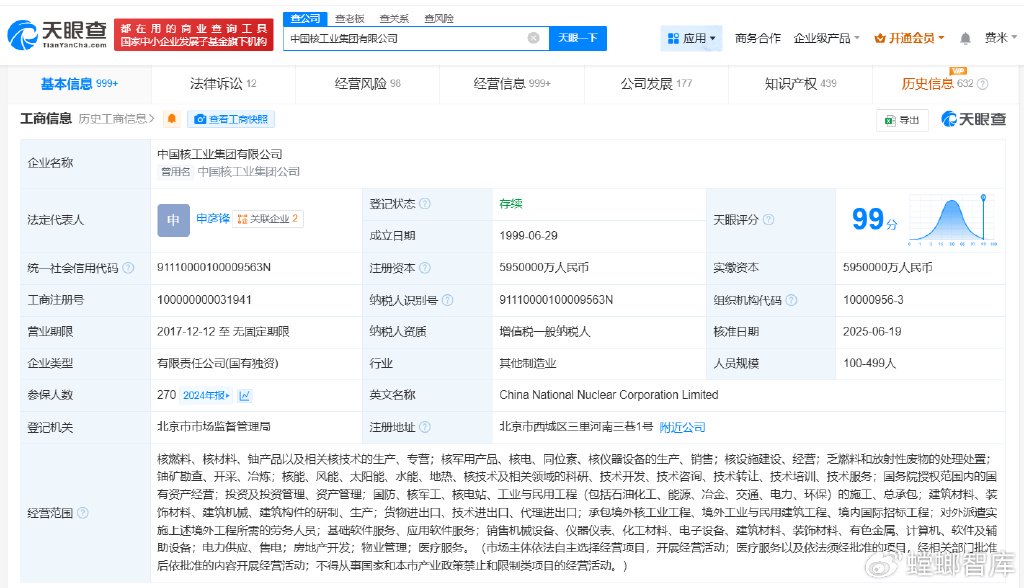Click the 北京市市场监督管理局 cell
This screenshot has width=1024, height=588.
[214, 427]
